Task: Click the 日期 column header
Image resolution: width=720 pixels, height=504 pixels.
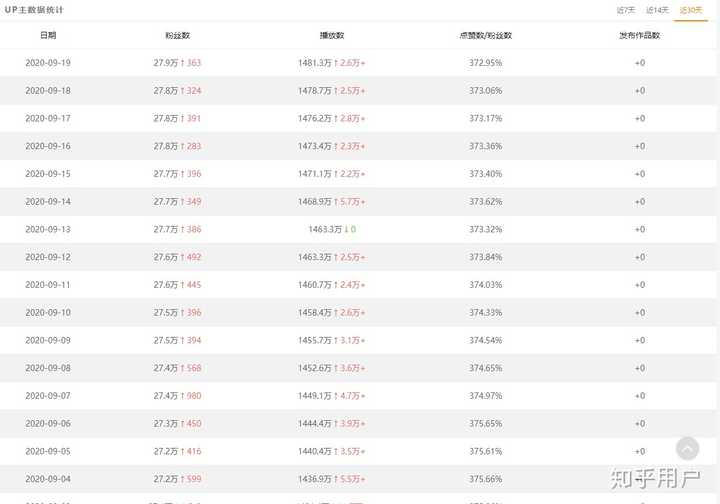Action: pyautogui.click(x=48, y=35)
